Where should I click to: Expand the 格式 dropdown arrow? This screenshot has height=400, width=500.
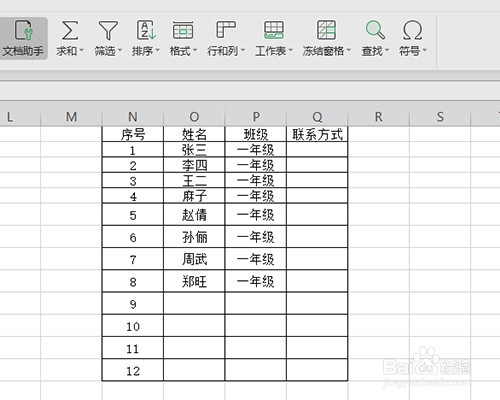[x=195, y=51]
